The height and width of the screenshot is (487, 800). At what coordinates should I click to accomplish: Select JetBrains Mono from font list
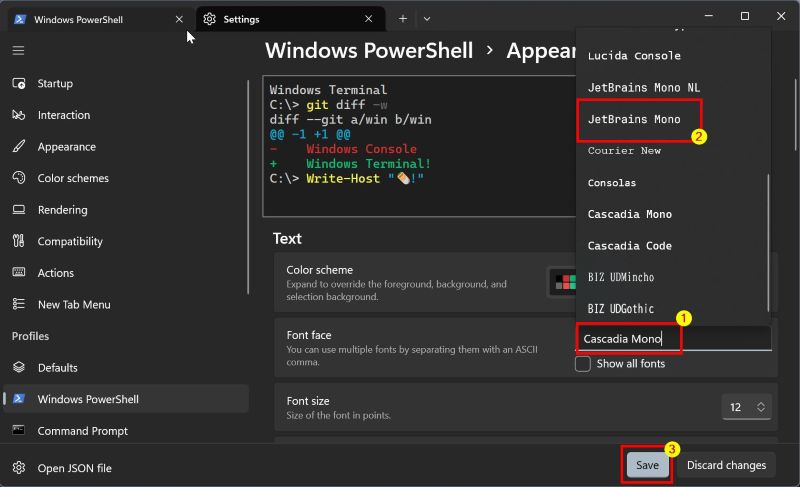click(x=634, y=120)
